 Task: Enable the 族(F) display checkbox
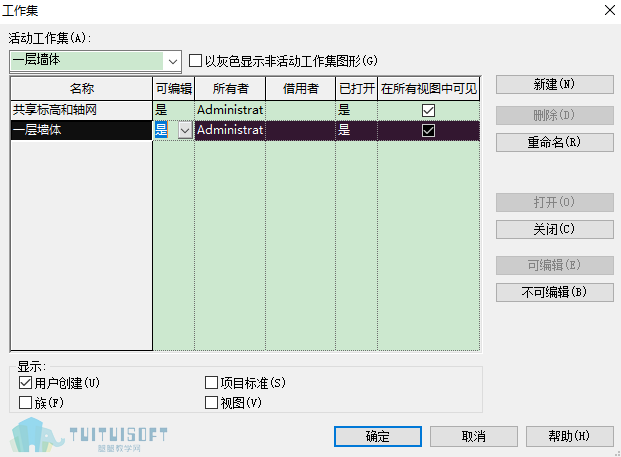(x=25, y=403)
